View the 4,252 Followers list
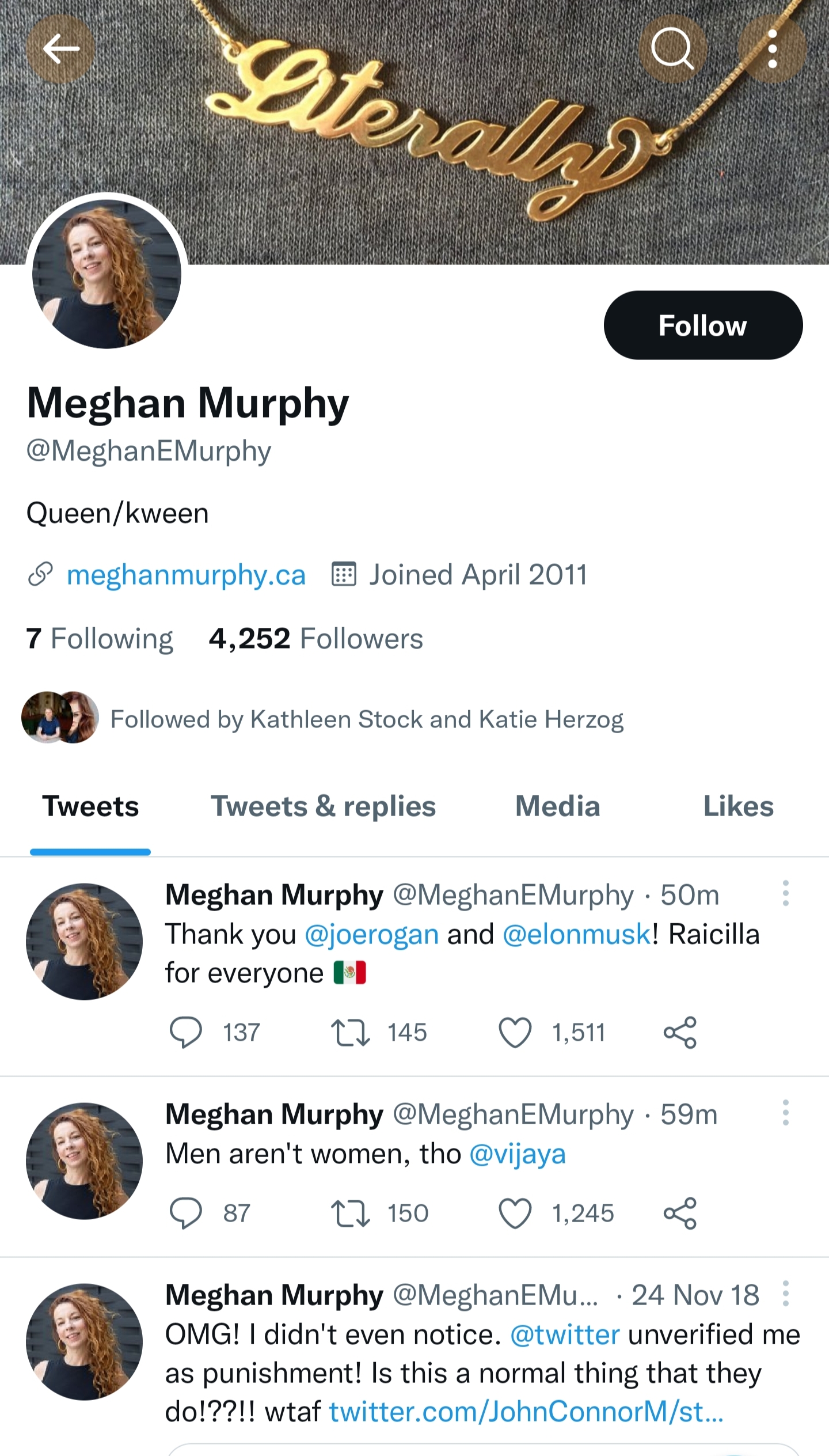The image size is (829, 1456). (x=315, y=639)
